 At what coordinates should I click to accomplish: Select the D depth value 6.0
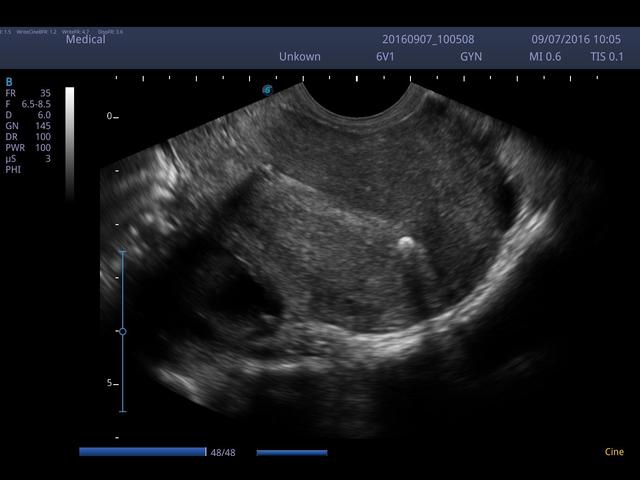(44, 115)
